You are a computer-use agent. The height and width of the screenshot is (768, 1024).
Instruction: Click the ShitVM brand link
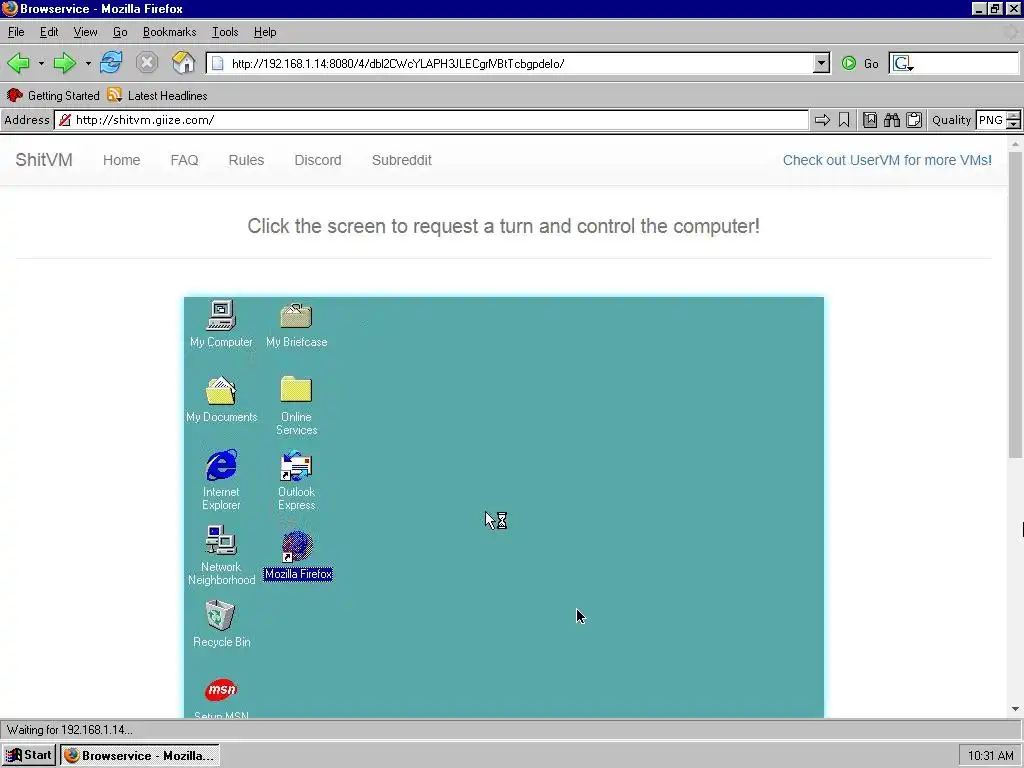pyautogui.click(x=44, y=160)
